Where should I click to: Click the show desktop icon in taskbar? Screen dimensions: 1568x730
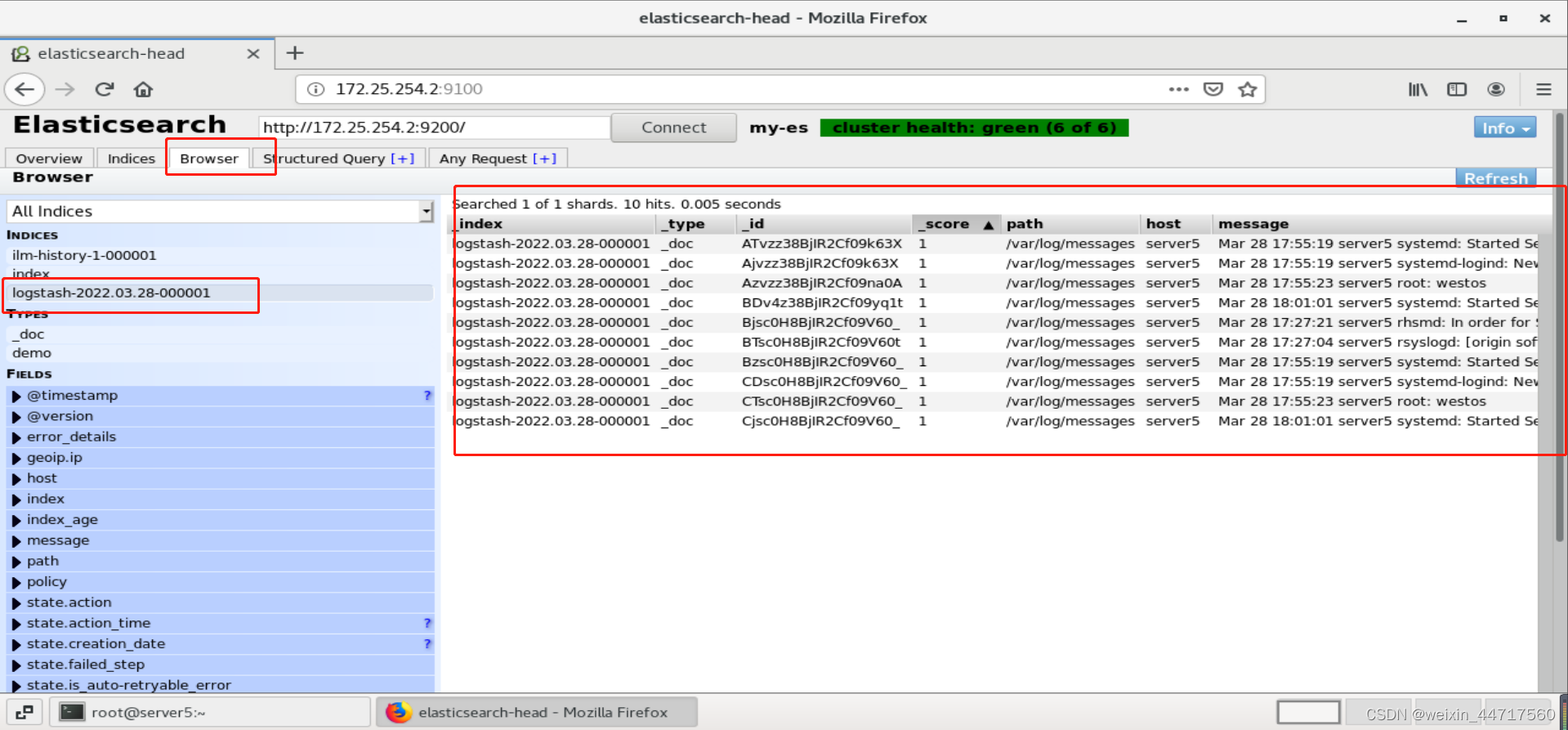pos(25,712)
